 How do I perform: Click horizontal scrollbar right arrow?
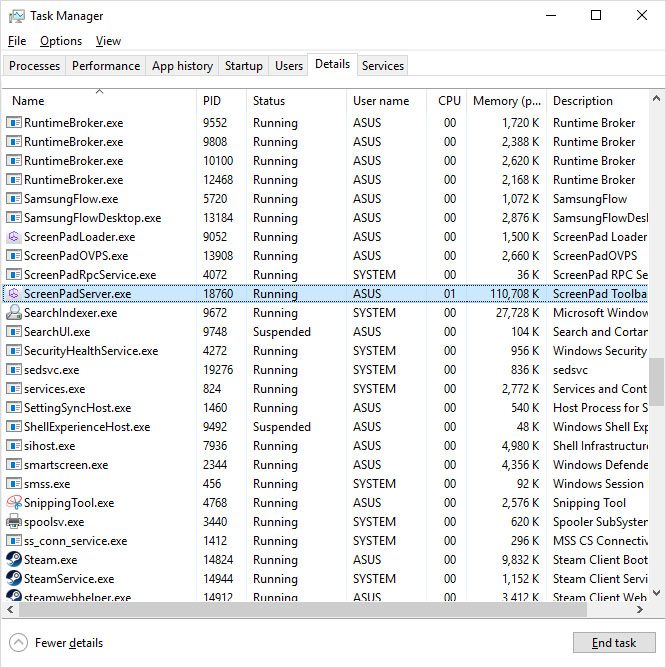tap(640, 610)
